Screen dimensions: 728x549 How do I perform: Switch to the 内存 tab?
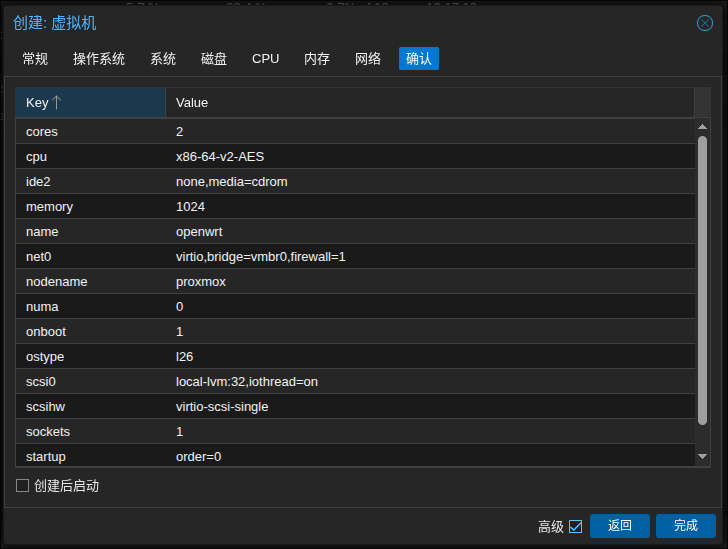pos(317,59)
